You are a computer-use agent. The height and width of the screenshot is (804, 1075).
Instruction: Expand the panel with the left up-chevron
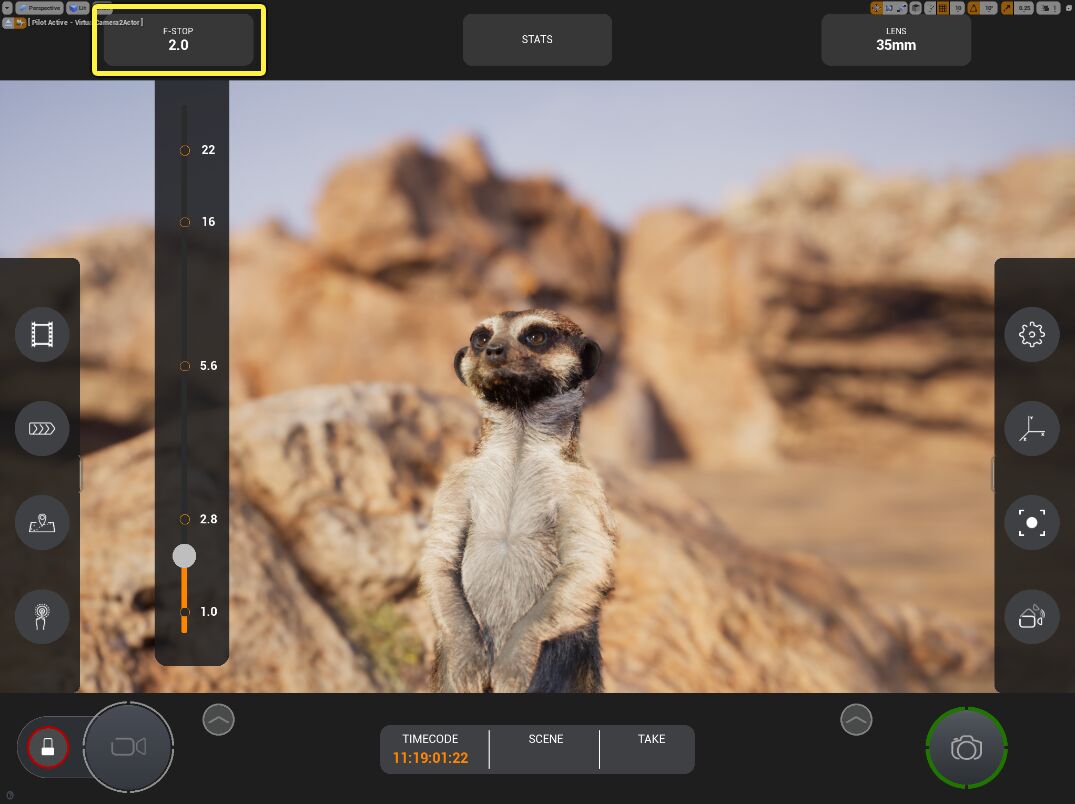coord(218,719)
